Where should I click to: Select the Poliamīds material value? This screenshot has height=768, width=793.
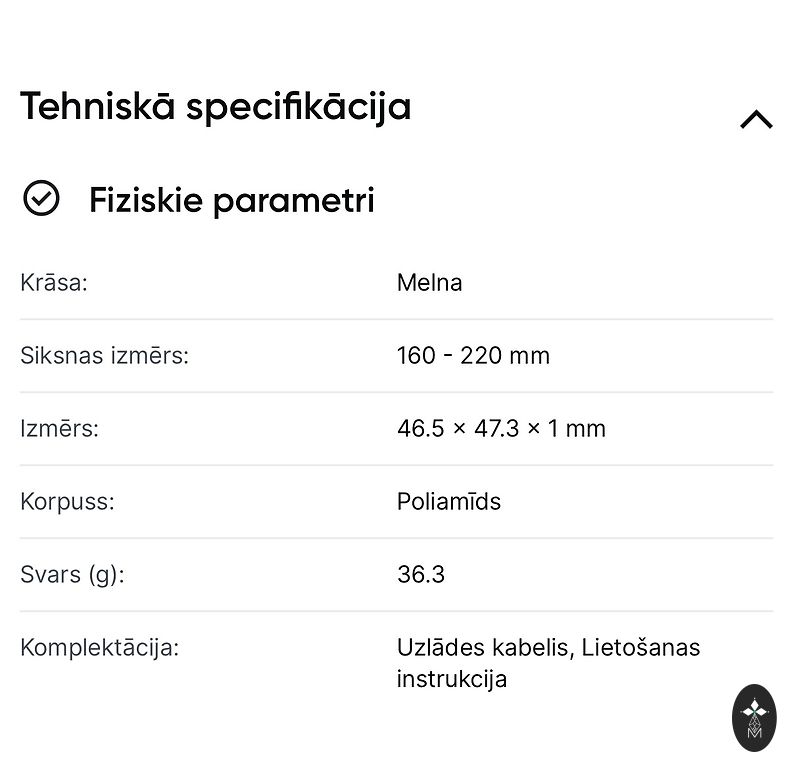click(448, 501)
